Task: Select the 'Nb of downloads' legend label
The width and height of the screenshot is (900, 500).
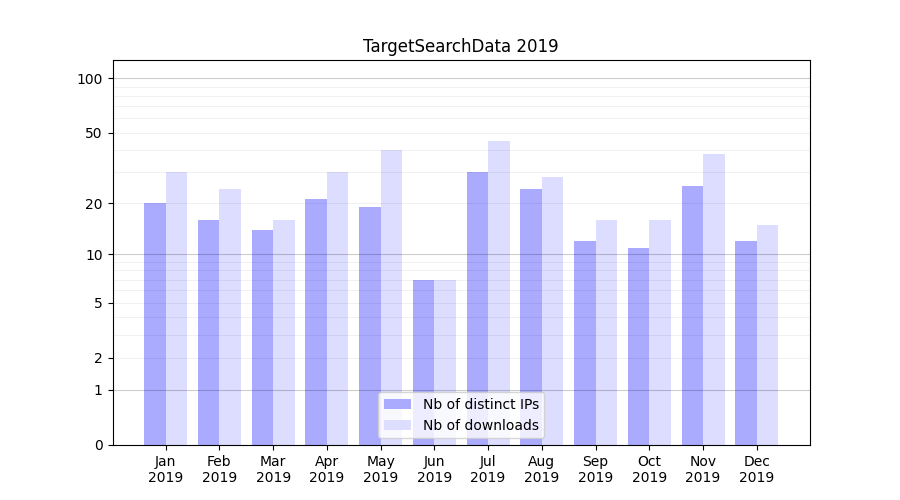Action: (x=480, y=425)
